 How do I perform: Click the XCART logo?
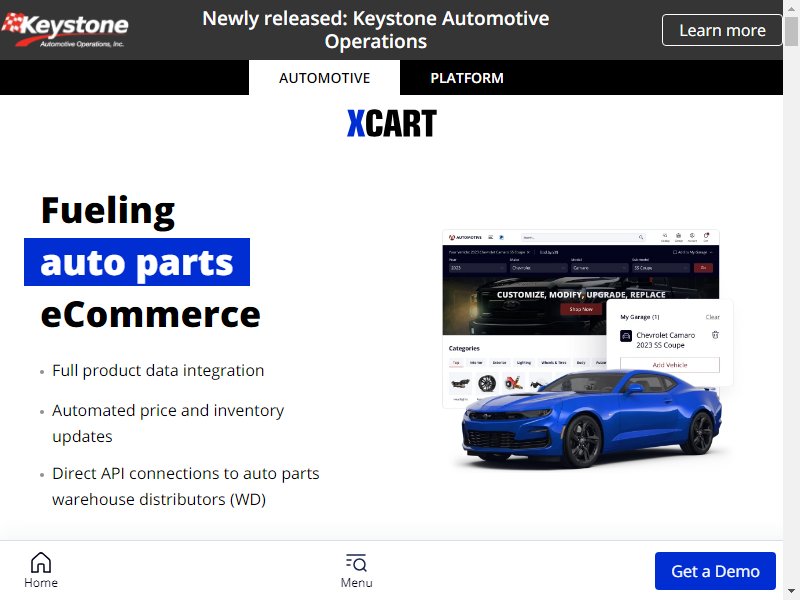click(x=391, y=123)
